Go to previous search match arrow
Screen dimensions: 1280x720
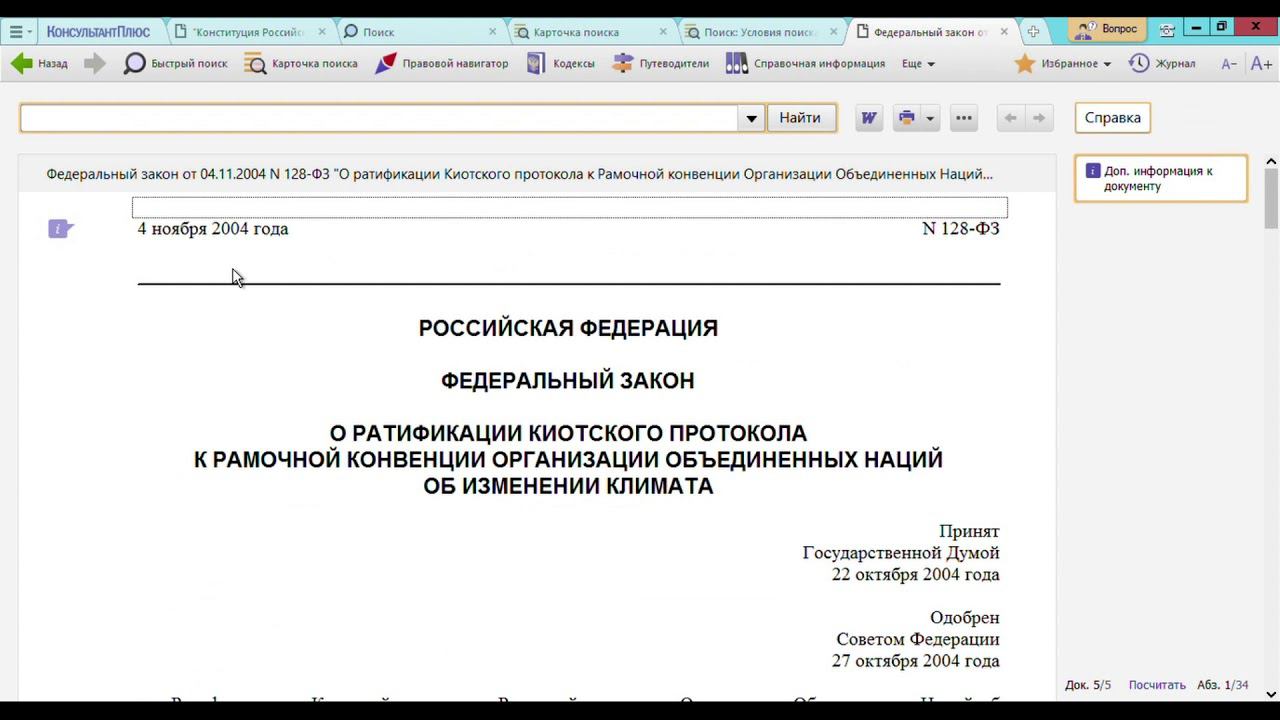click(1011, 118)
